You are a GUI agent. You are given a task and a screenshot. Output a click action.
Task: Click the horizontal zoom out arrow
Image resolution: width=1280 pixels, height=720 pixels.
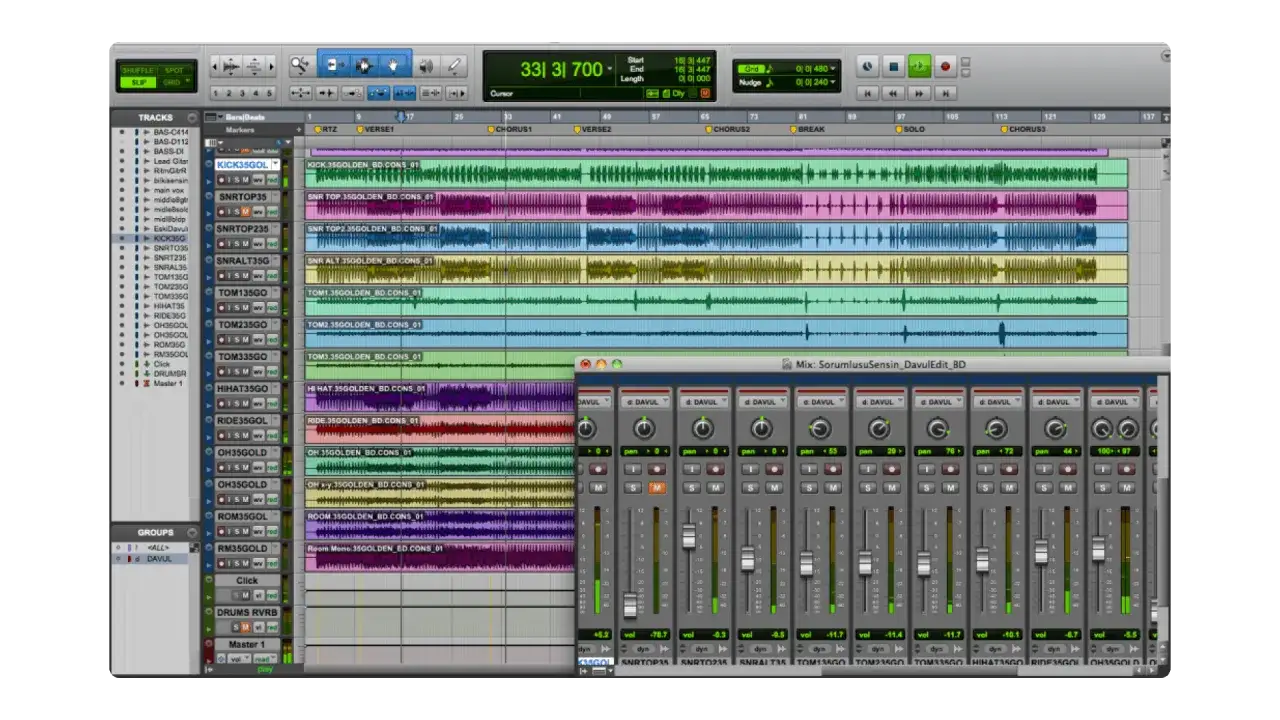click(214, 66)
